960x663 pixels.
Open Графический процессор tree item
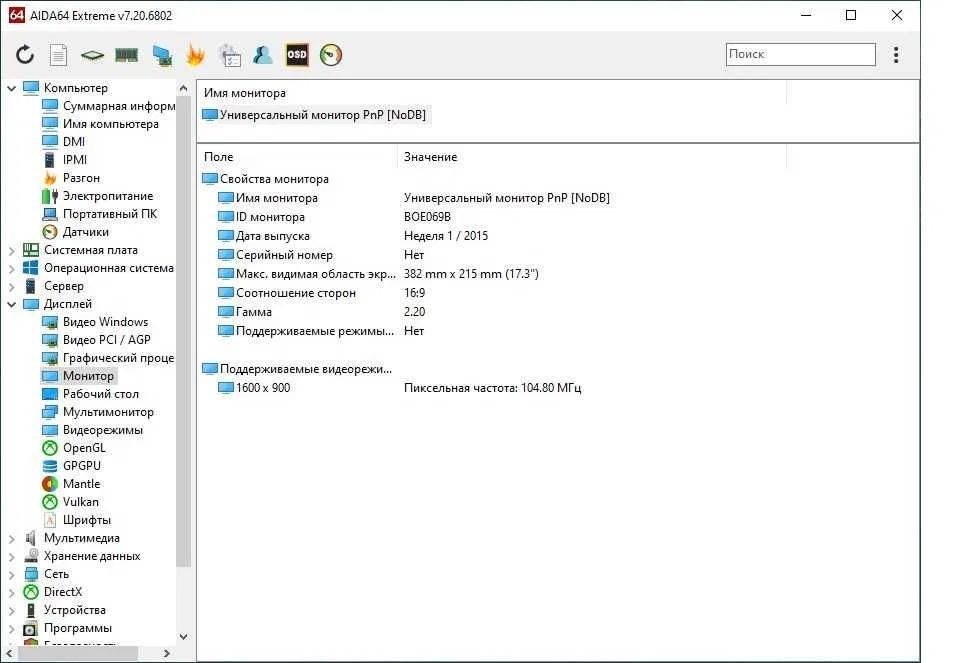tap(108, 358)
